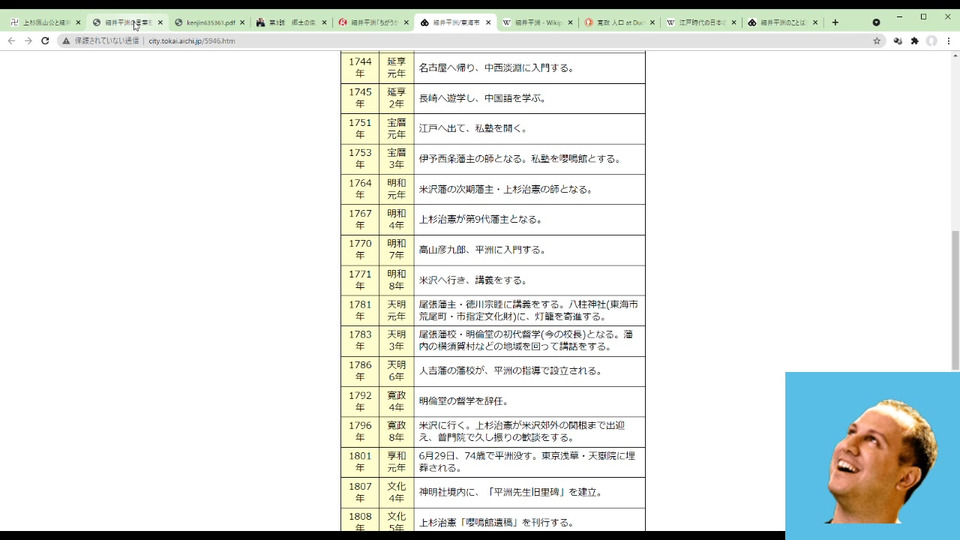
Task: Click the text 長崎へ遊学し、中国語を学ぶ。
Action: [x=482, y=98]
